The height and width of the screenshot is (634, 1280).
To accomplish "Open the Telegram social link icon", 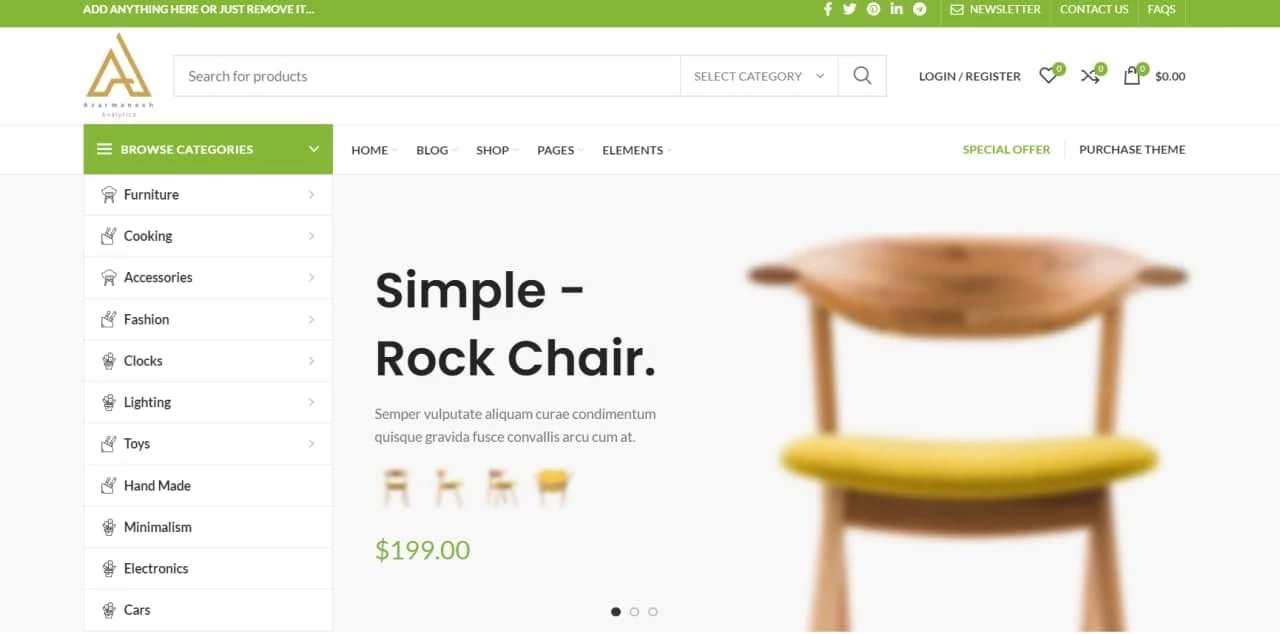I will tap(920, 9).
